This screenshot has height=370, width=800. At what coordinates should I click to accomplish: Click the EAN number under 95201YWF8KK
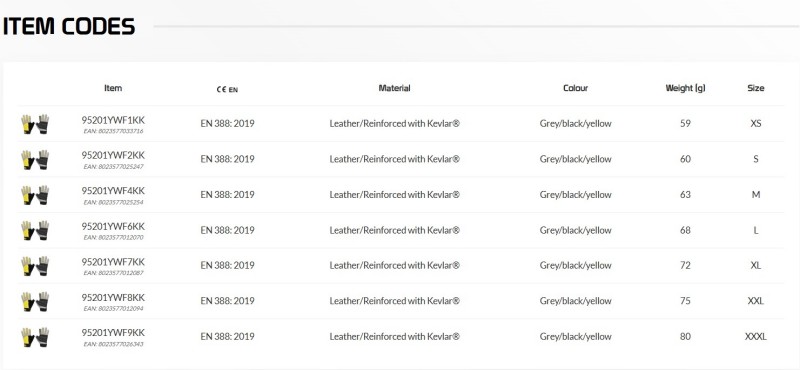(113, 308)
